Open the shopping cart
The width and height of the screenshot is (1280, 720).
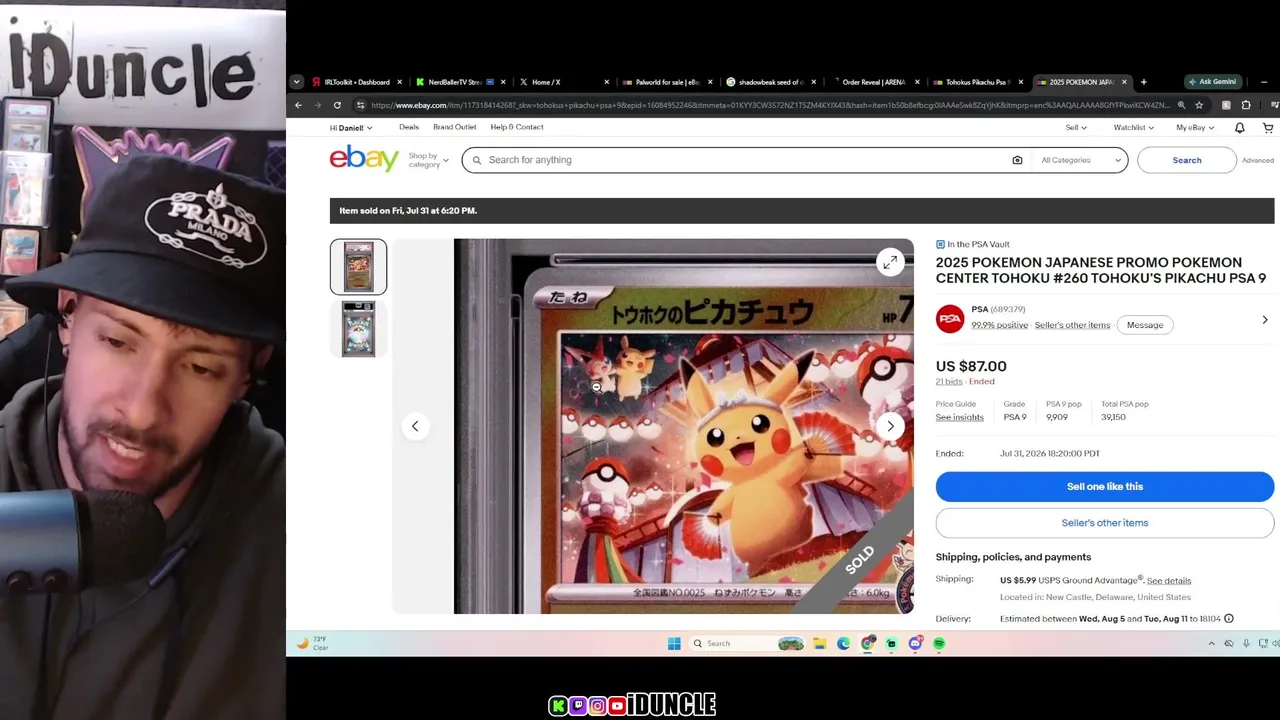[x=1268, y=128]
